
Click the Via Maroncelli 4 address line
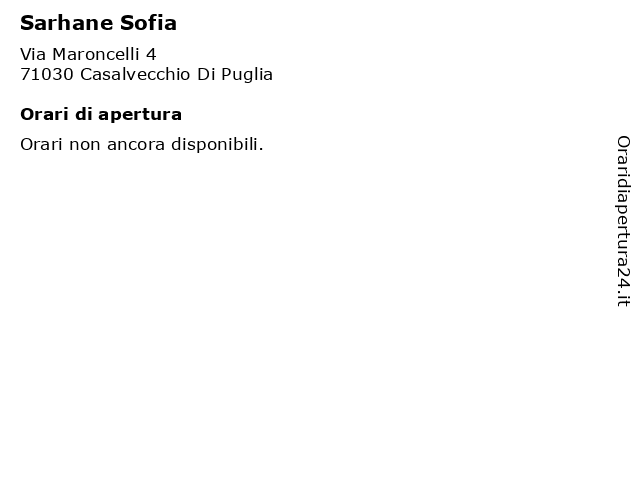[88, 54]
